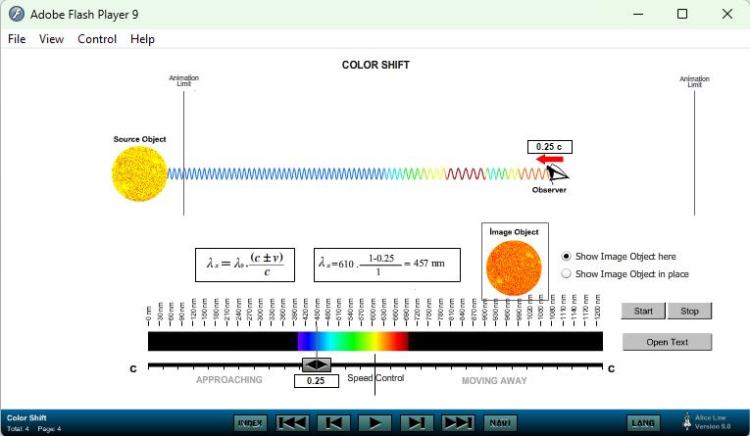Click the Stop animation button
The width and height of the screenshot is (750, 436).
tap(690, 311)
